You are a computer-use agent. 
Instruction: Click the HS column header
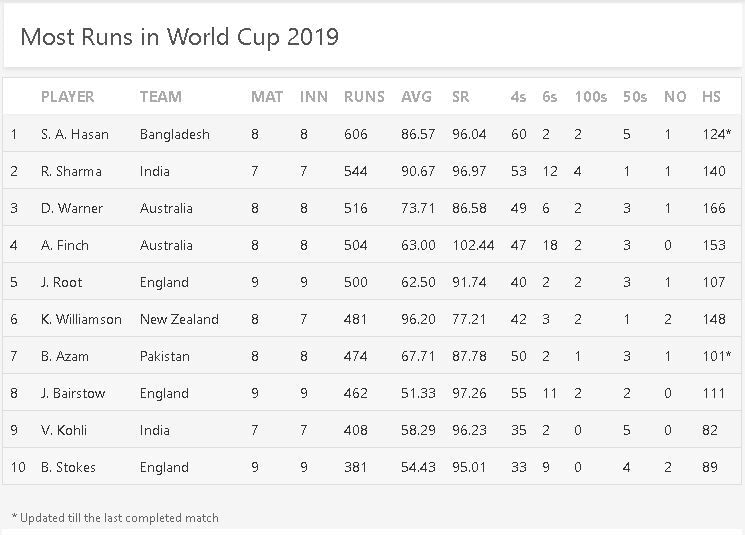pyautogui.click(x=711, y=97)
